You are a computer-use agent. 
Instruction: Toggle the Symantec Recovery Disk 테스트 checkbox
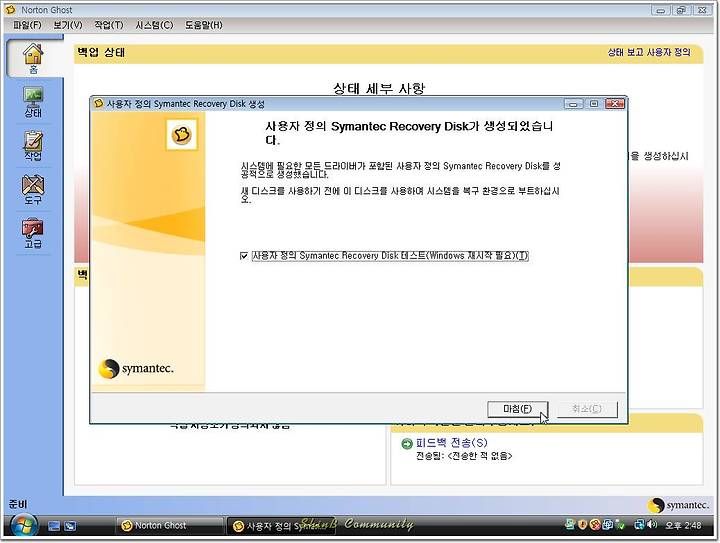point(244,256)
